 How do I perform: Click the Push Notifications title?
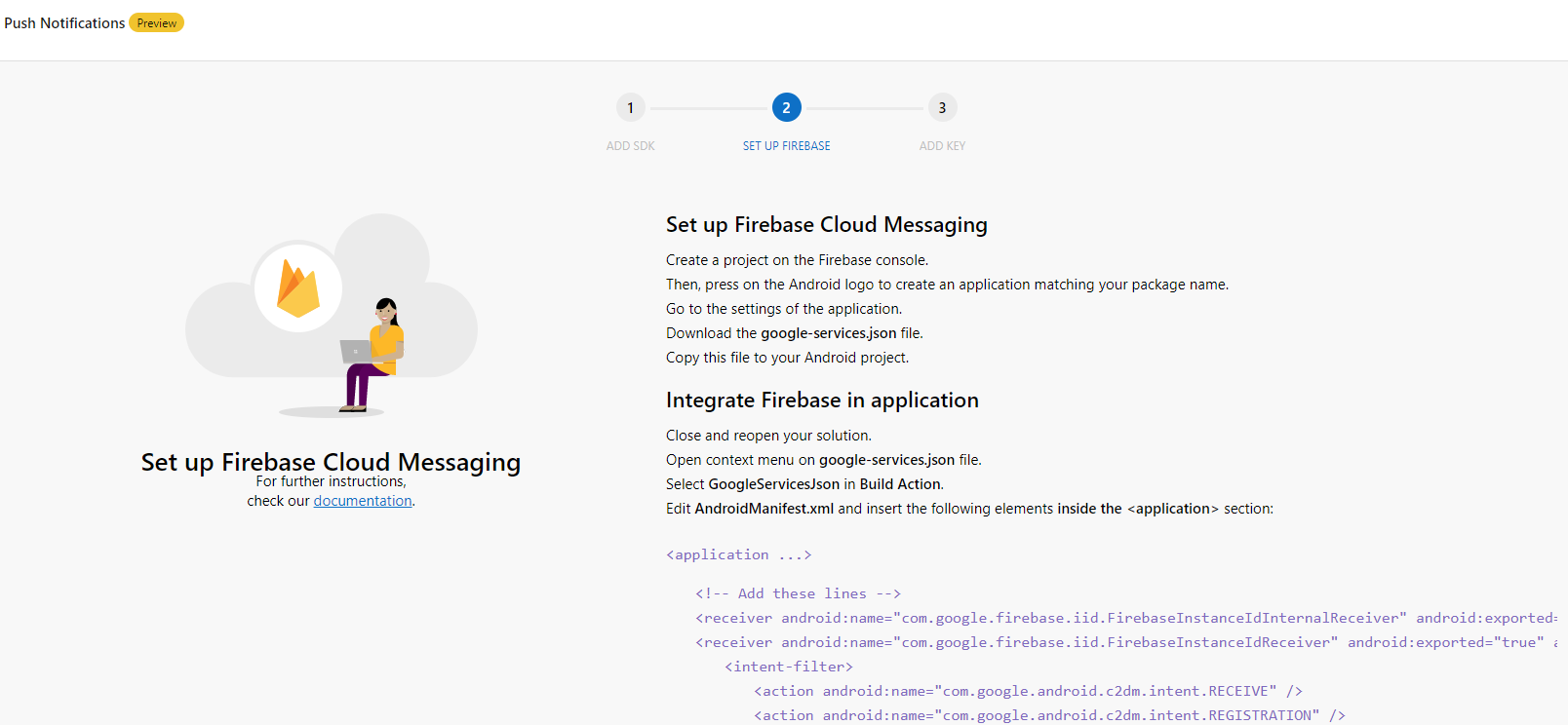click(64, 22)
